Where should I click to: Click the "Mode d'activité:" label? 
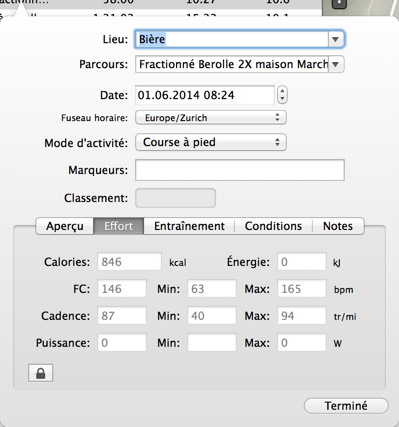pos(86,143)
